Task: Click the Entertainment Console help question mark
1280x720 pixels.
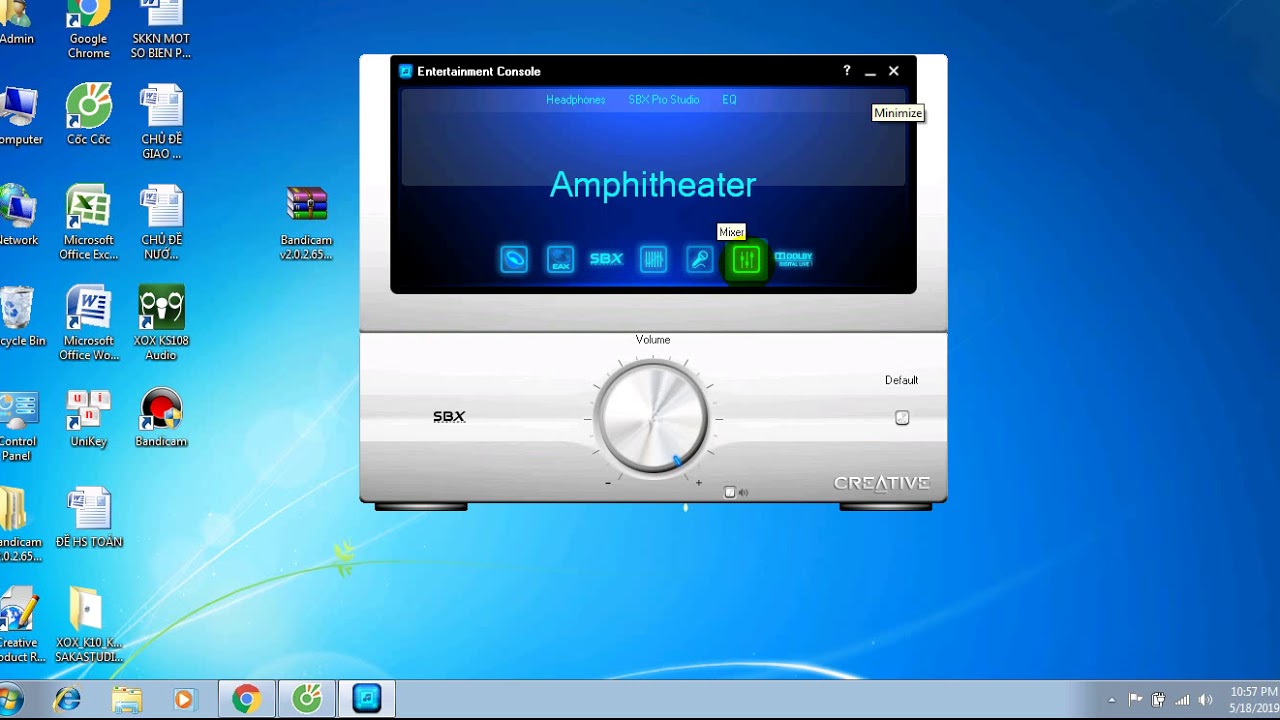Action: 847,71
